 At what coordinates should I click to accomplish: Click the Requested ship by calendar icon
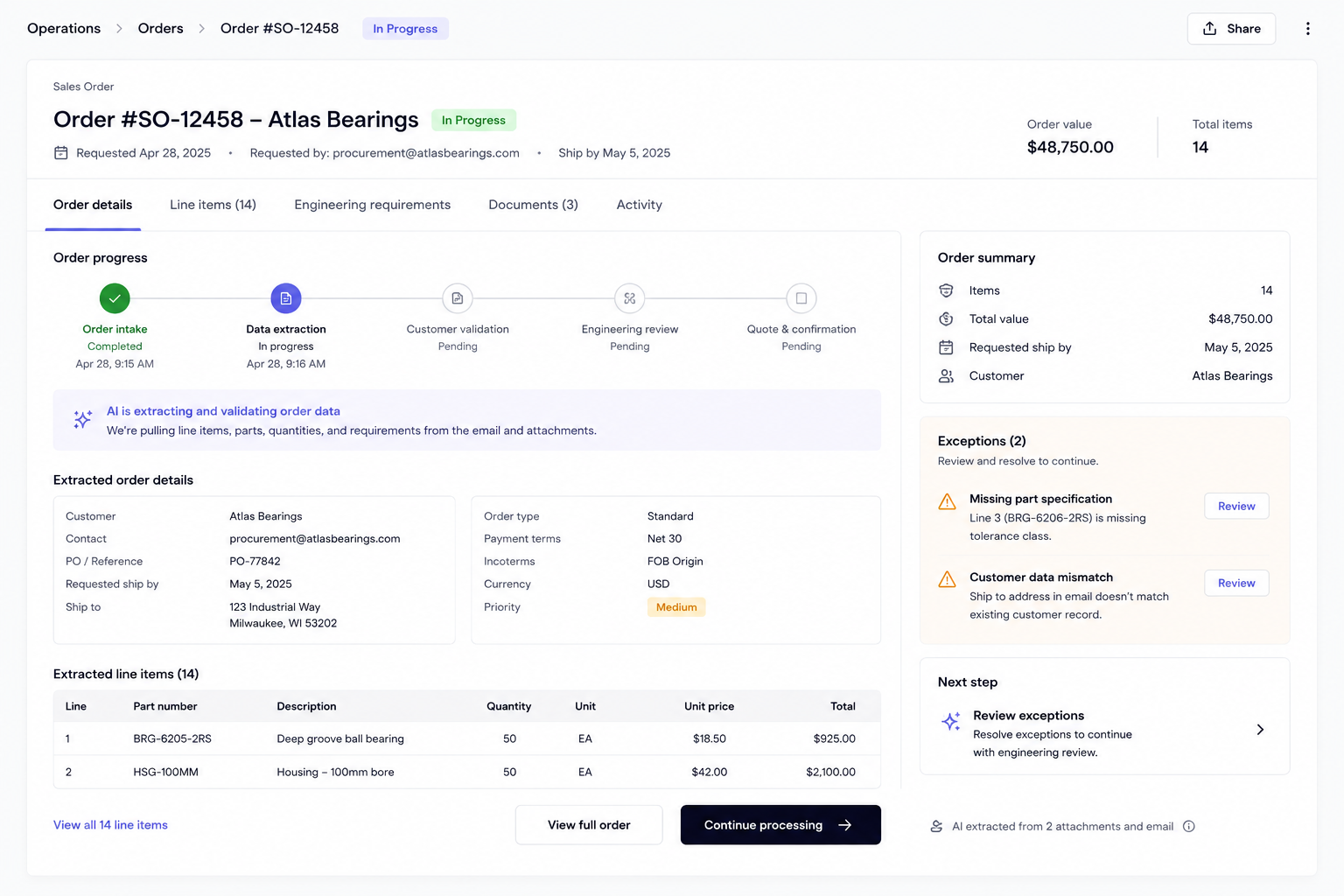[x=946, y=347]
